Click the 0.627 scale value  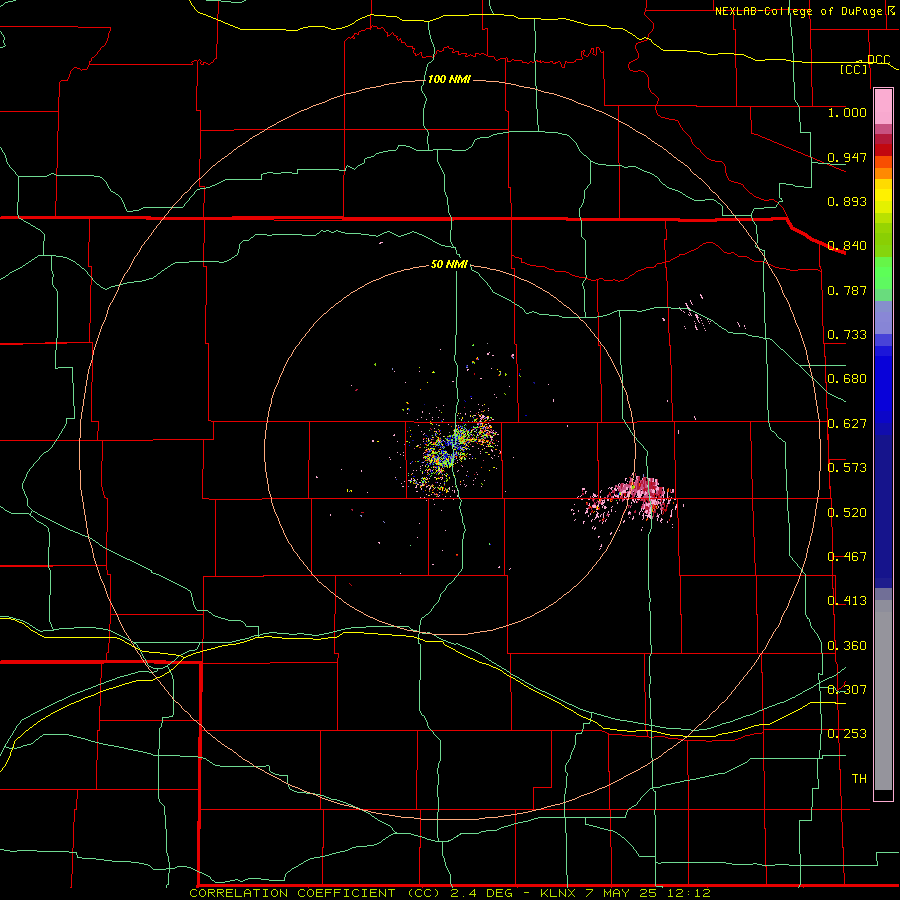coord(847,424)
